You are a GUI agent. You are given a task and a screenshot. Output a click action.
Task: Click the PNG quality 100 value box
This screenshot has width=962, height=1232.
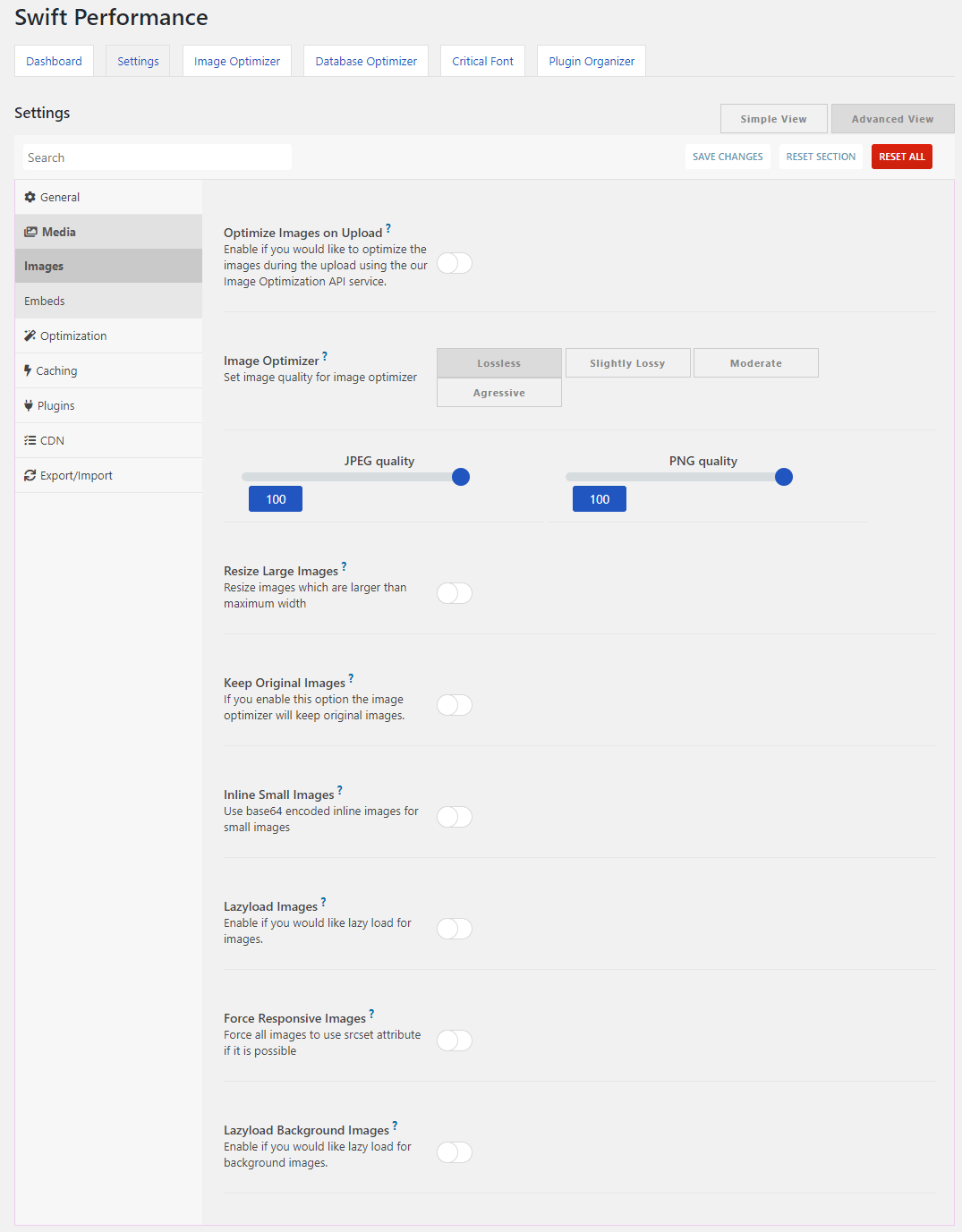600,499
